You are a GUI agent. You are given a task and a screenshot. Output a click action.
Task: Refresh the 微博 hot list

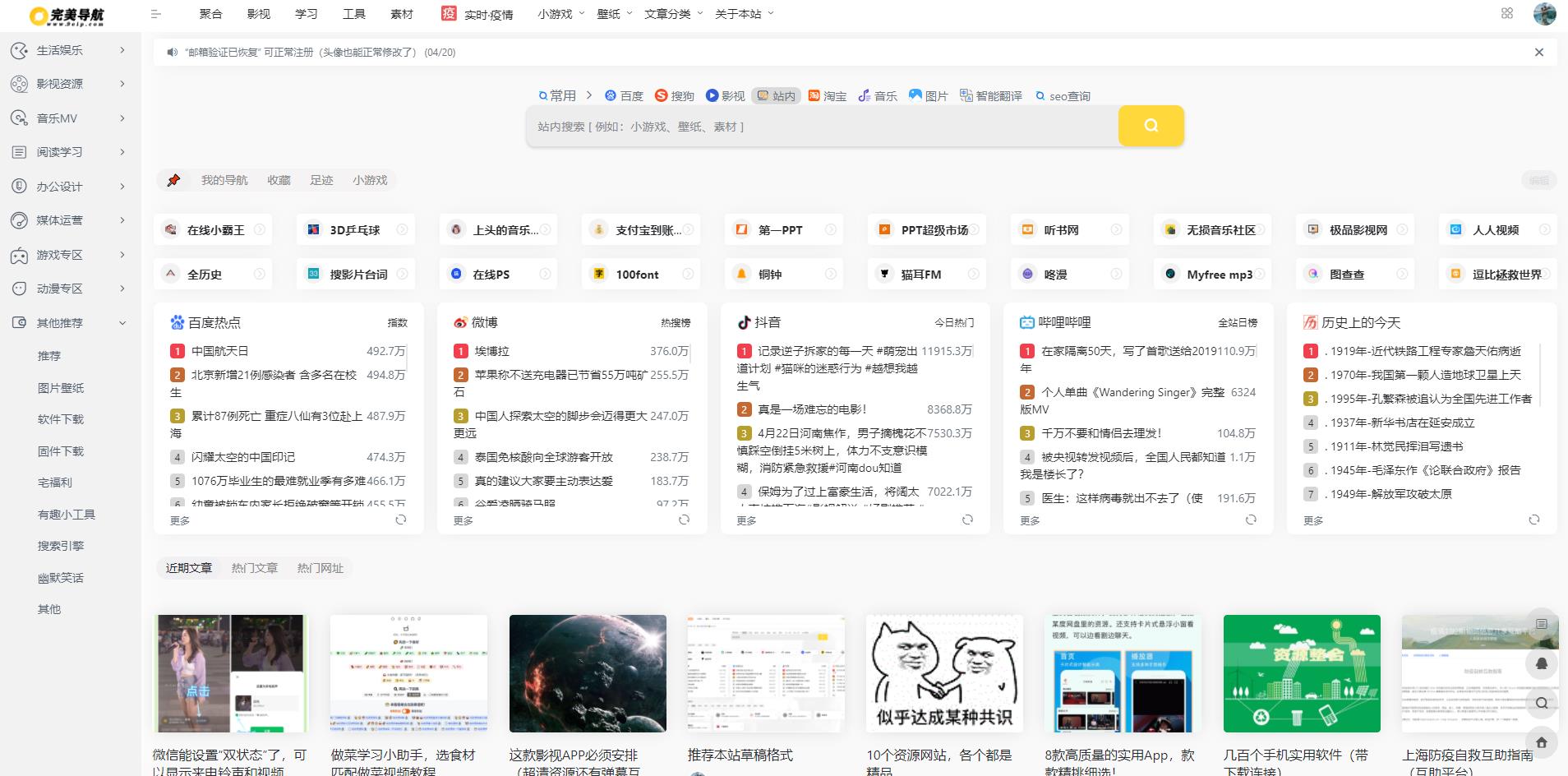click(684, 520)
